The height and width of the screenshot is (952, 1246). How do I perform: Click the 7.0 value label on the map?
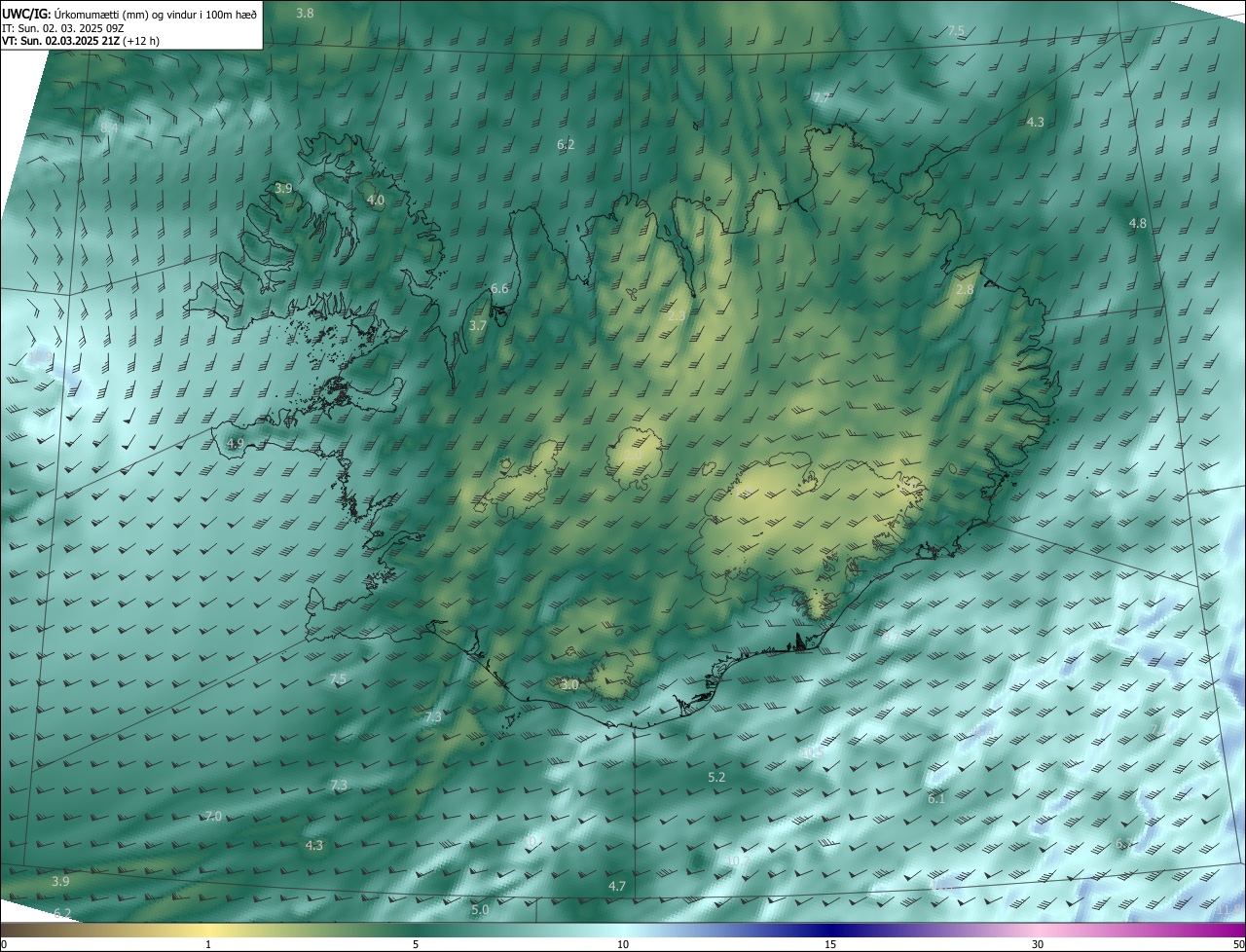coord(213,816)
